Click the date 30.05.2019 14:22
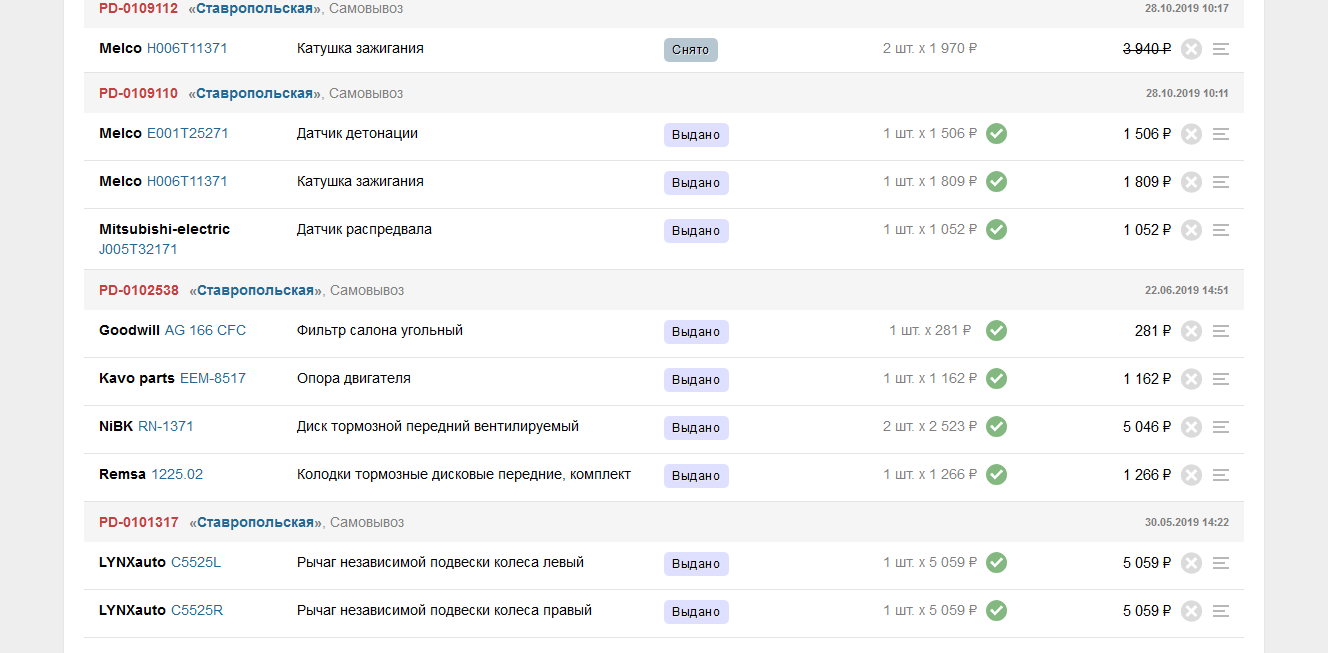 pos(1187,522)
